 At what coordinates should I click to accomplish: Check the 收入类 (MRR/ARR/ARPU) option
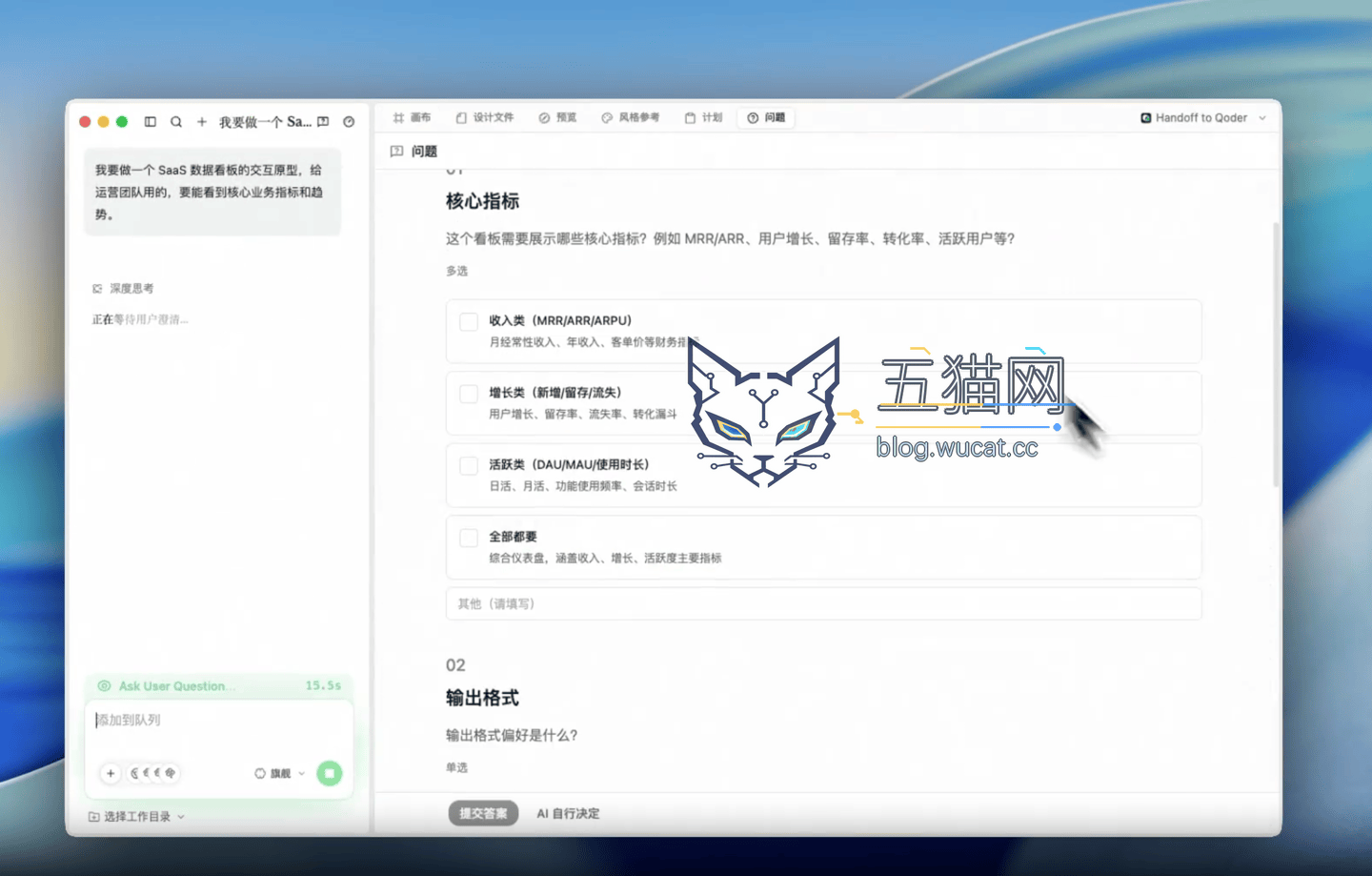[469, 321]
